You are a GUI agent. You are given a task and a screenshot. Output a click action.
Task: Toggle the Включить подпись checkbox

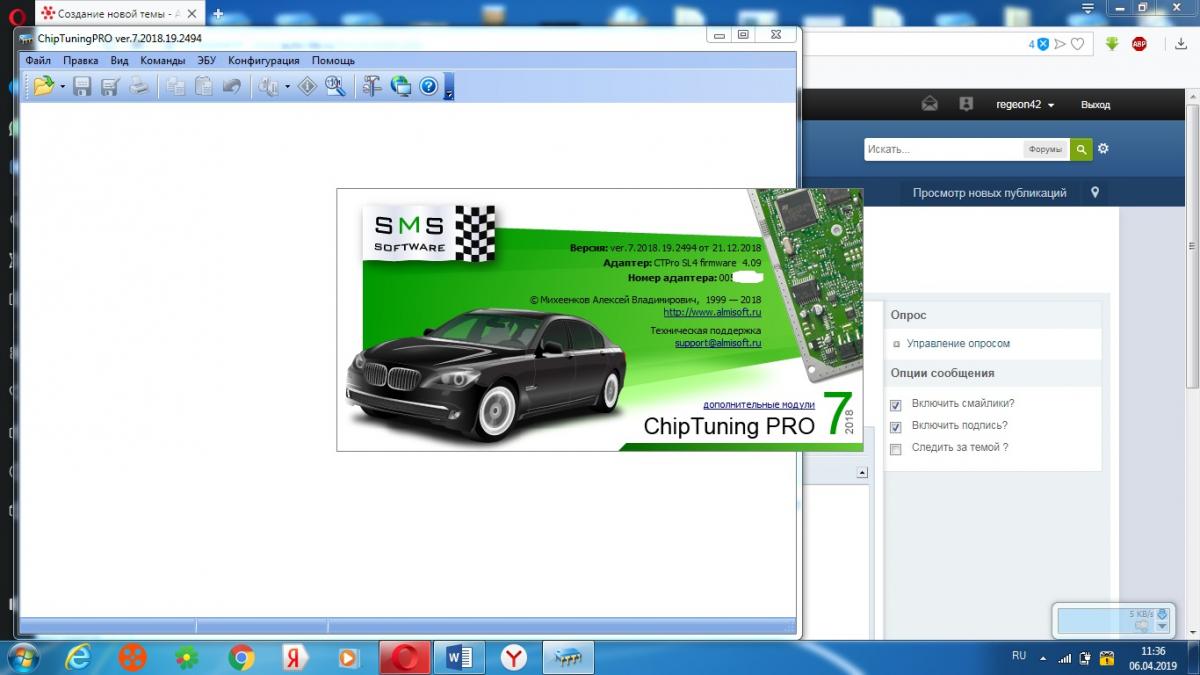pos(895,427)
